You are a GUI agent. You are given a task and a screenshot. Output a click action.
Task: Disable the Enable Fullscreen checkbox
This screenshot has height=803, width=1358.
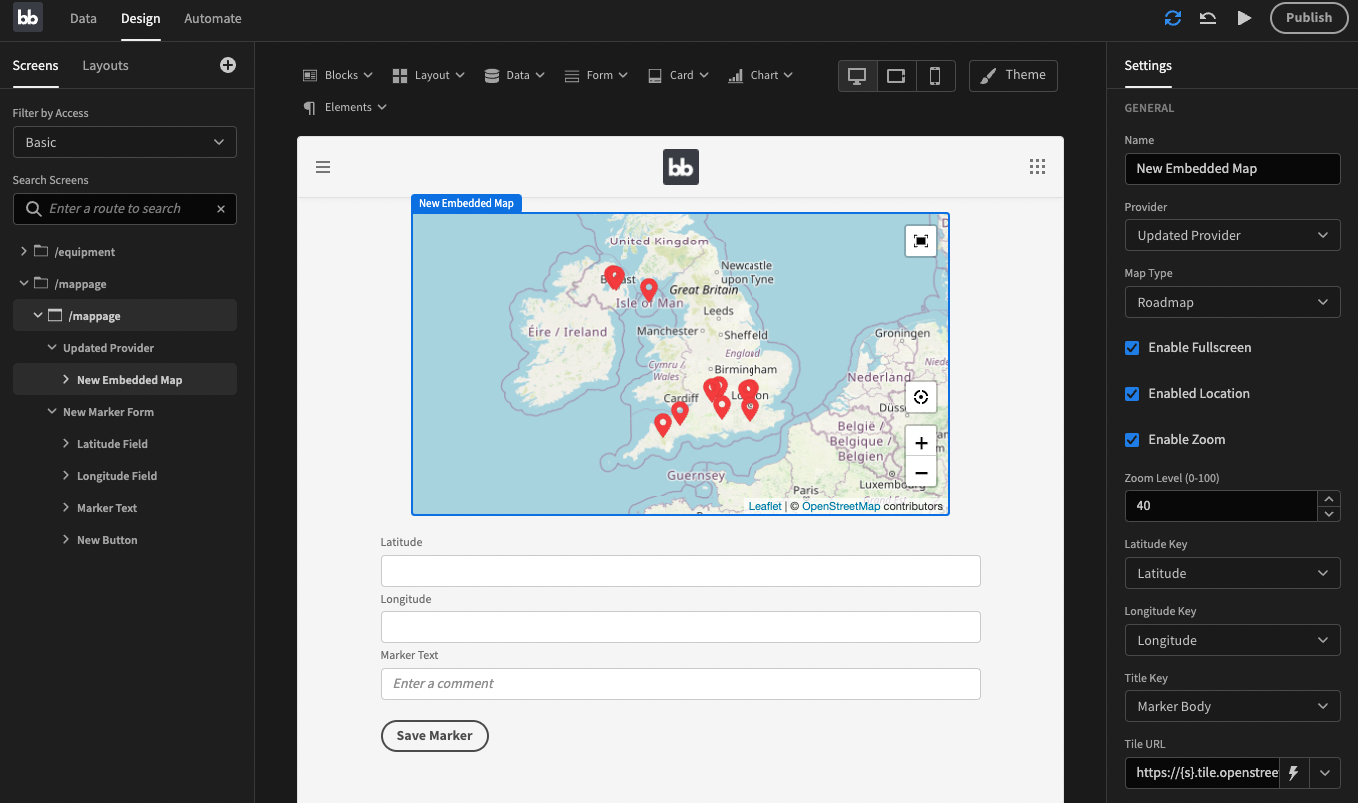coord(1131,347)
